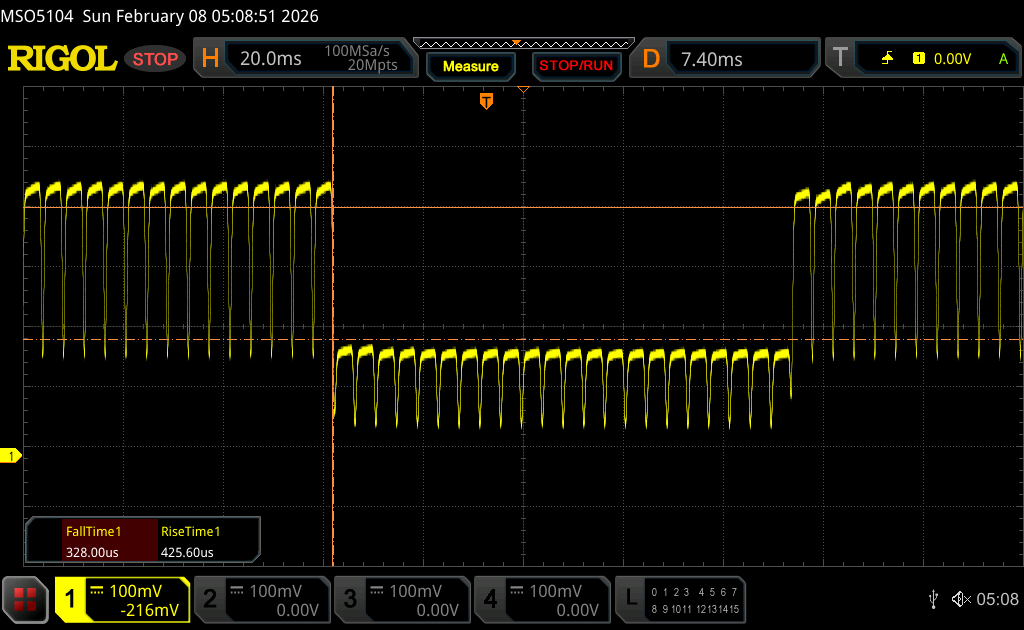Click the USB connection status icon

933,599
